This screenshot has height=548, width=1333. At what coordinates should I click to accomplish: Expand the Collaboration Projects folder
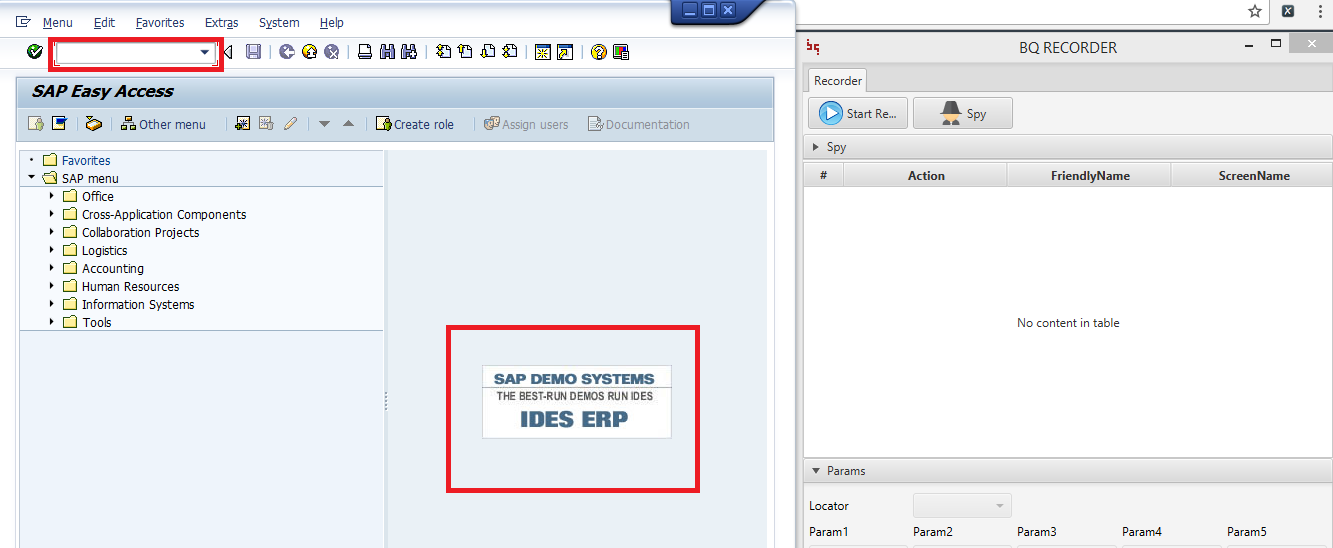[52, 232]
